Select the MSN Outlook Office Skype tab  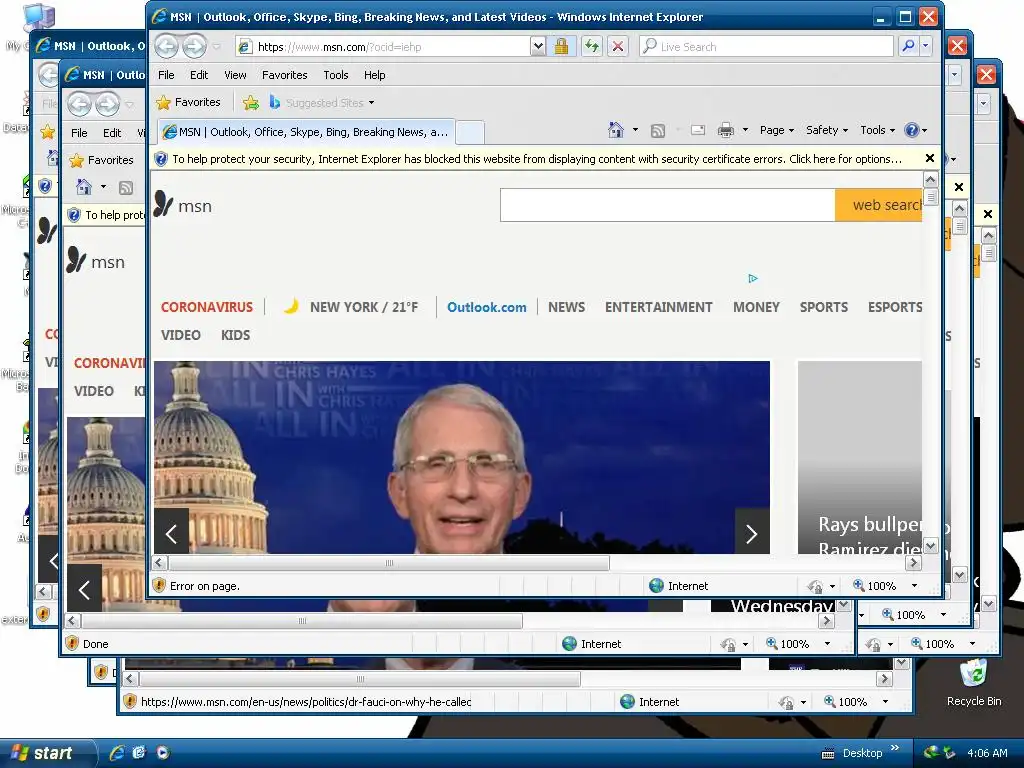[x=306, y=132]
